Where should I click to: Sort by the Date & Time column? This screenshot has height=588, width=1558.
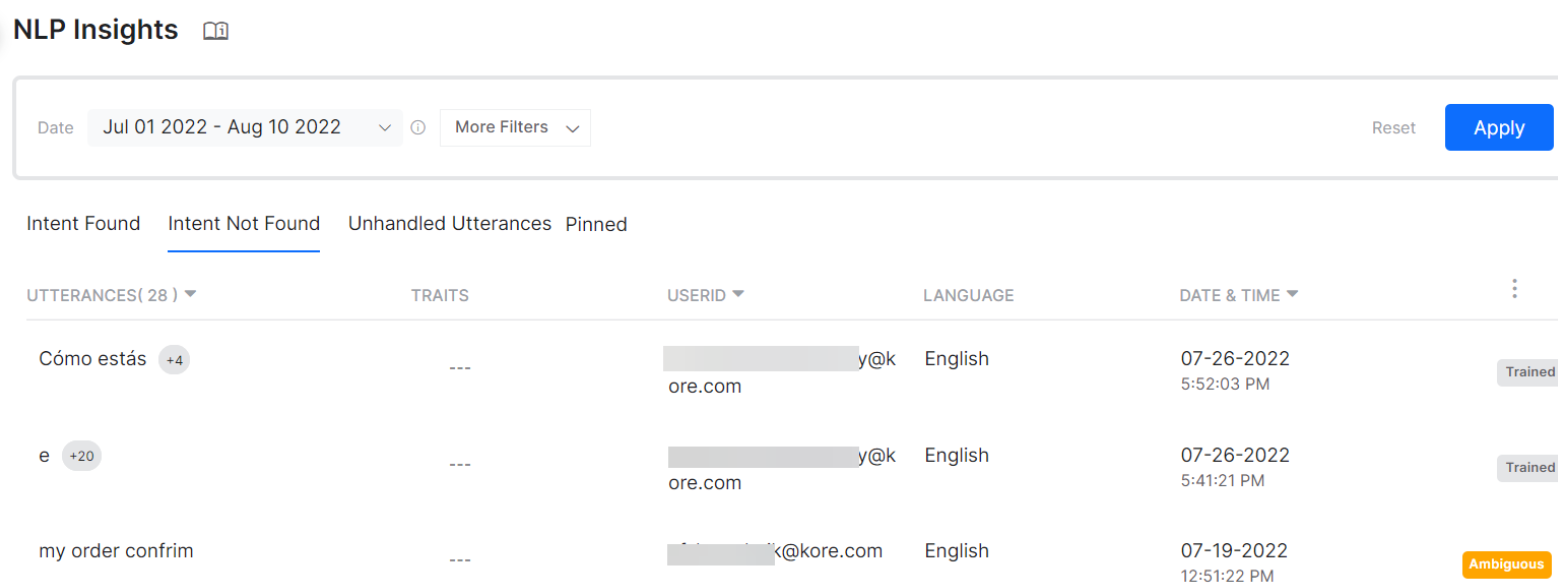point(1292,295)
